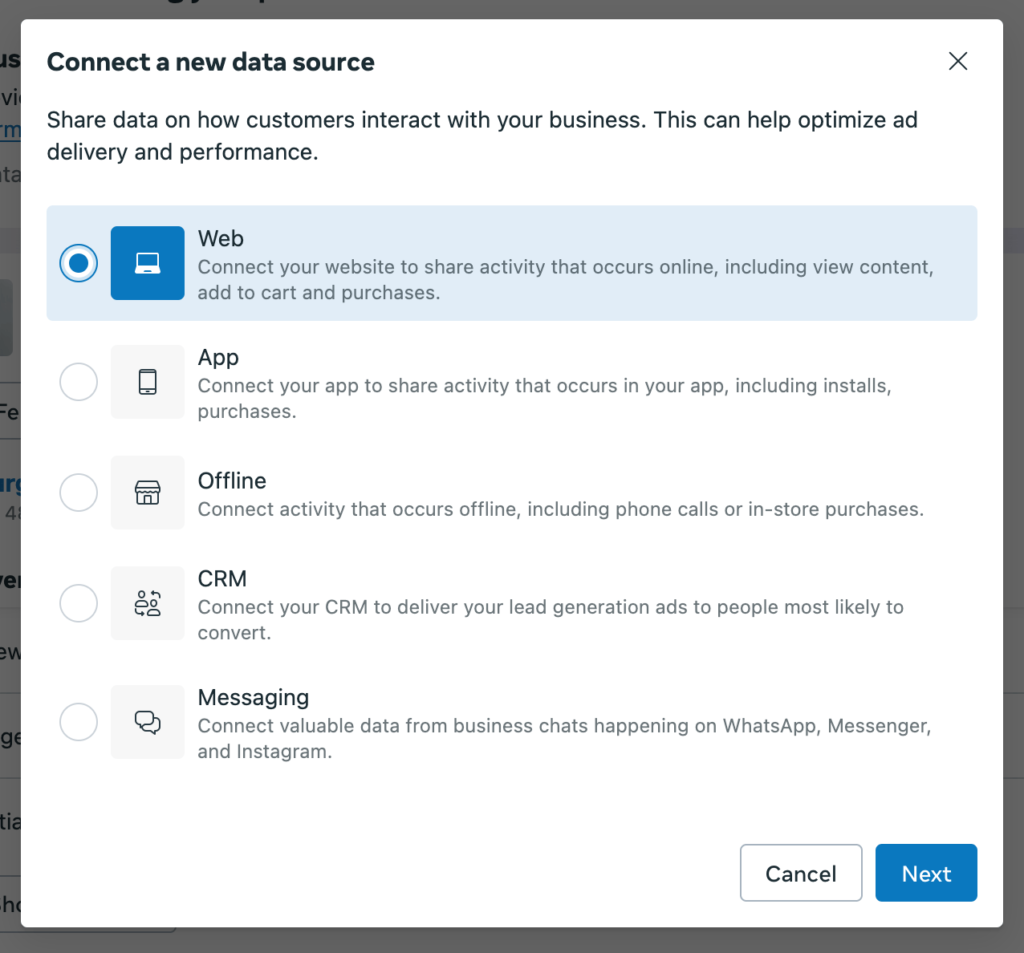This screenshot has height=953, width=1024.
Task: Click the 'Messaging' option title
Action: [x=253, y=698]
